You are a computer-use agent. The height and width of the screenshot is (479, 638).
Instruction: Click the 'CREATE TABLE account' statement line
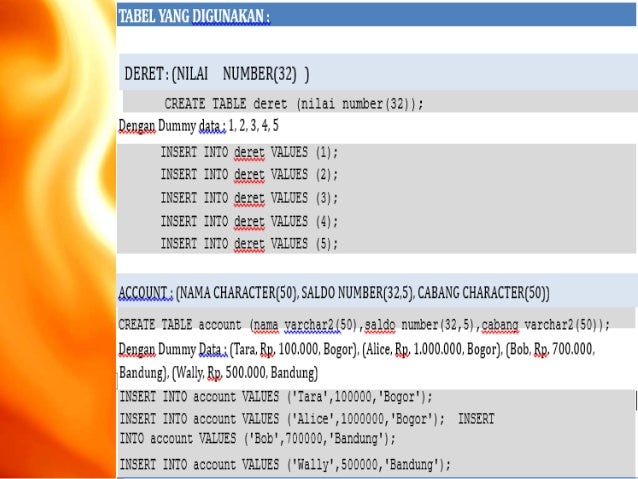[364, 325]
